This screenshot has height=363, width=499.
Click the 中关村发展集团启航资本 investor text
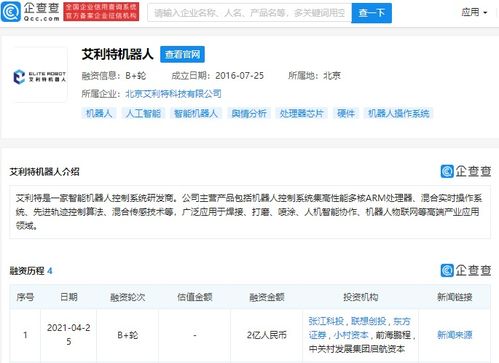tap(357, 349)
